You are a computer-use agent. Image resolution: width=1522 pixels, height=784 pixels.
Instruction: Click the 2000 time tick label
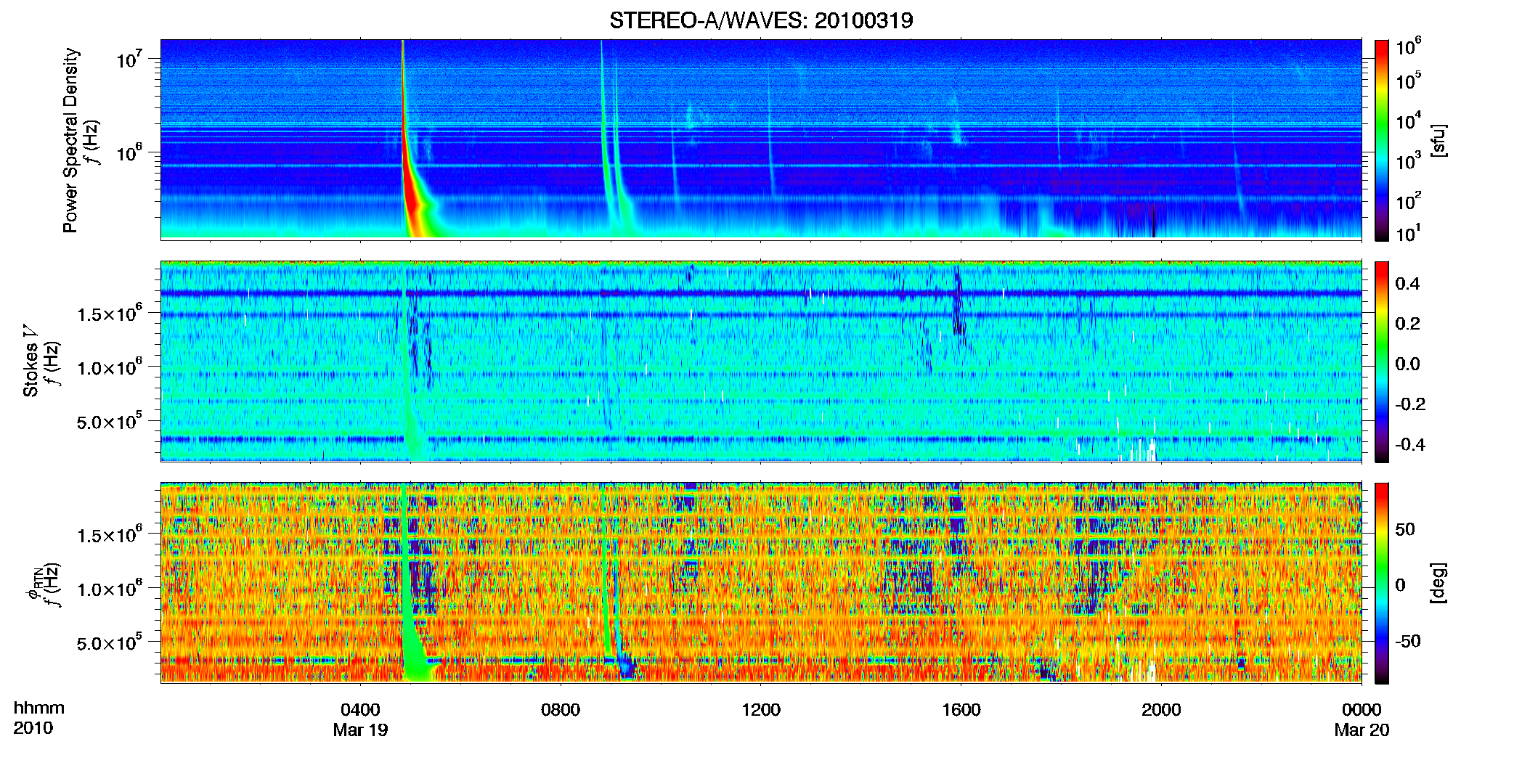[1161, 709]
